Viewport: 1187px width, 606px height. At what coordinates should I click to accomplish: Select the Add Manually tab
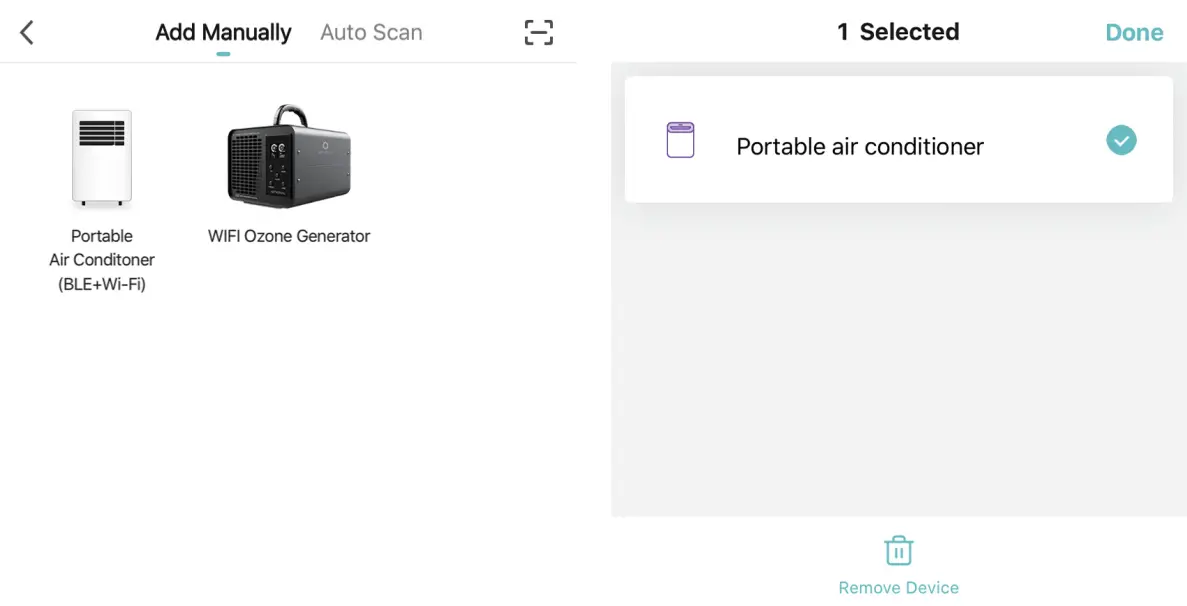[222, 31]
